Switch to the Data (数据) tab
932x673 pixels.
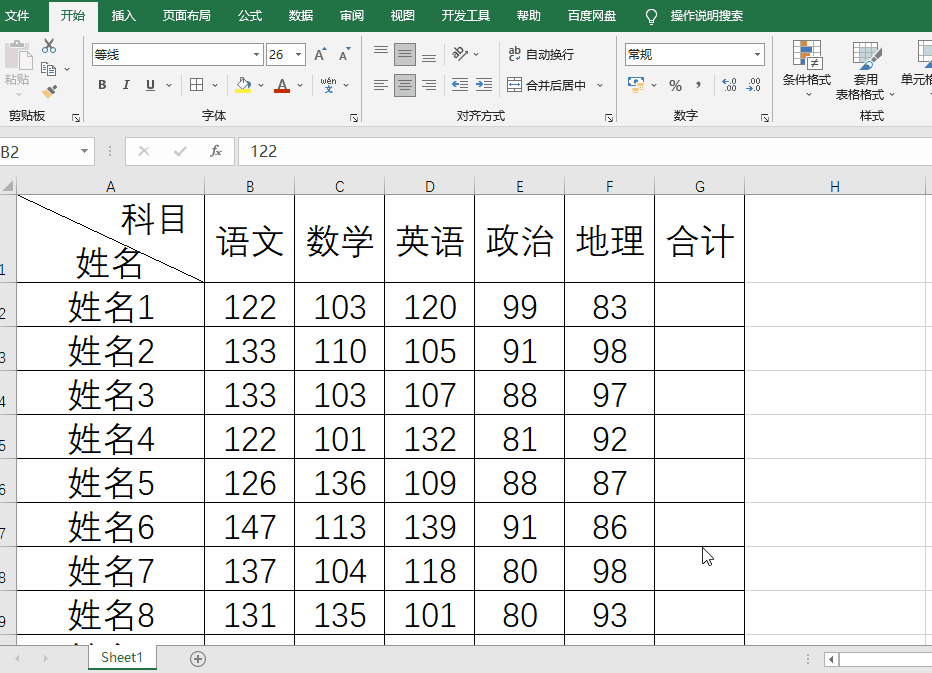[x=301, y=15]
